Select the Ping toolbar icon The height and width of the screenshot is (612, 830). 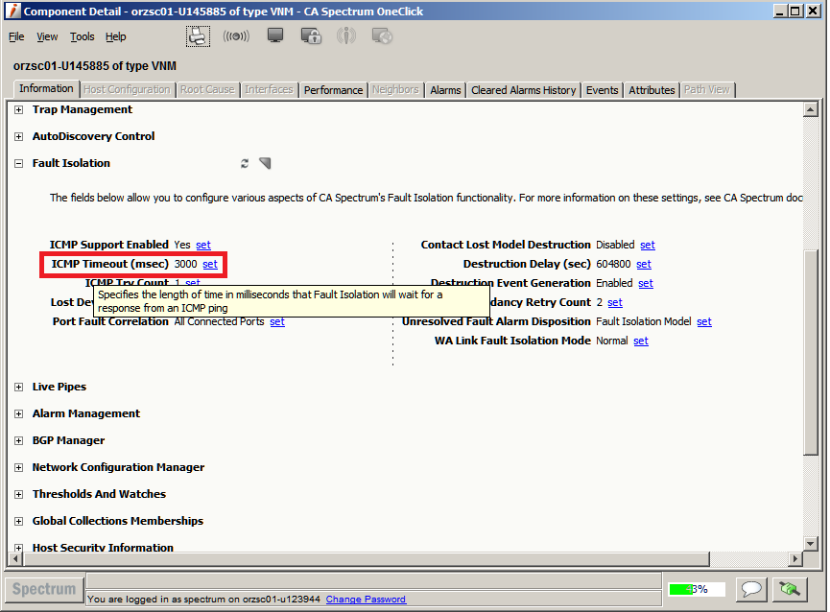point(237,36)
